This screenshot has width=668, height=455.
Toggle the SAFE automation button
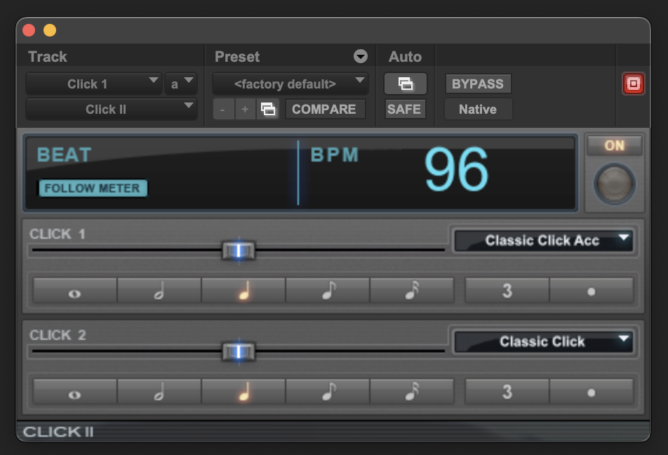pyautogui.click(x=404, y=109)
